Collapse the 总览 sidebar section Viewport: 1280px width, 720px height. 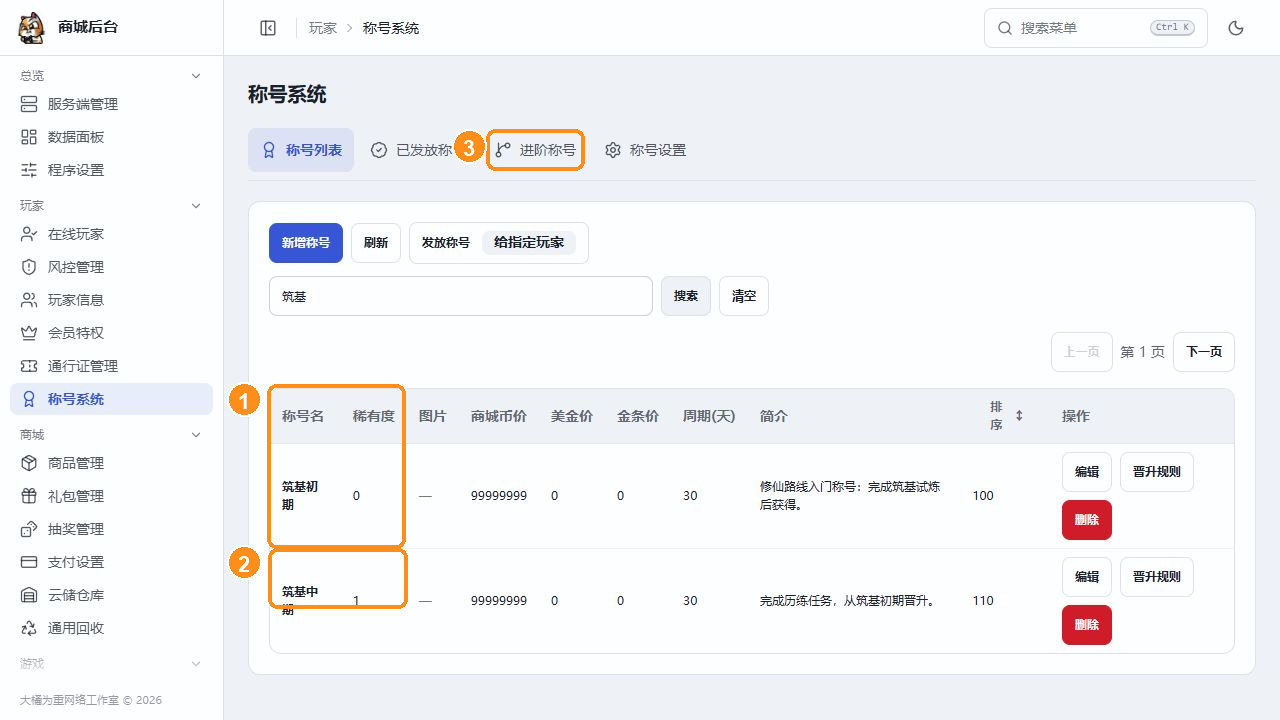coord(196,76)
